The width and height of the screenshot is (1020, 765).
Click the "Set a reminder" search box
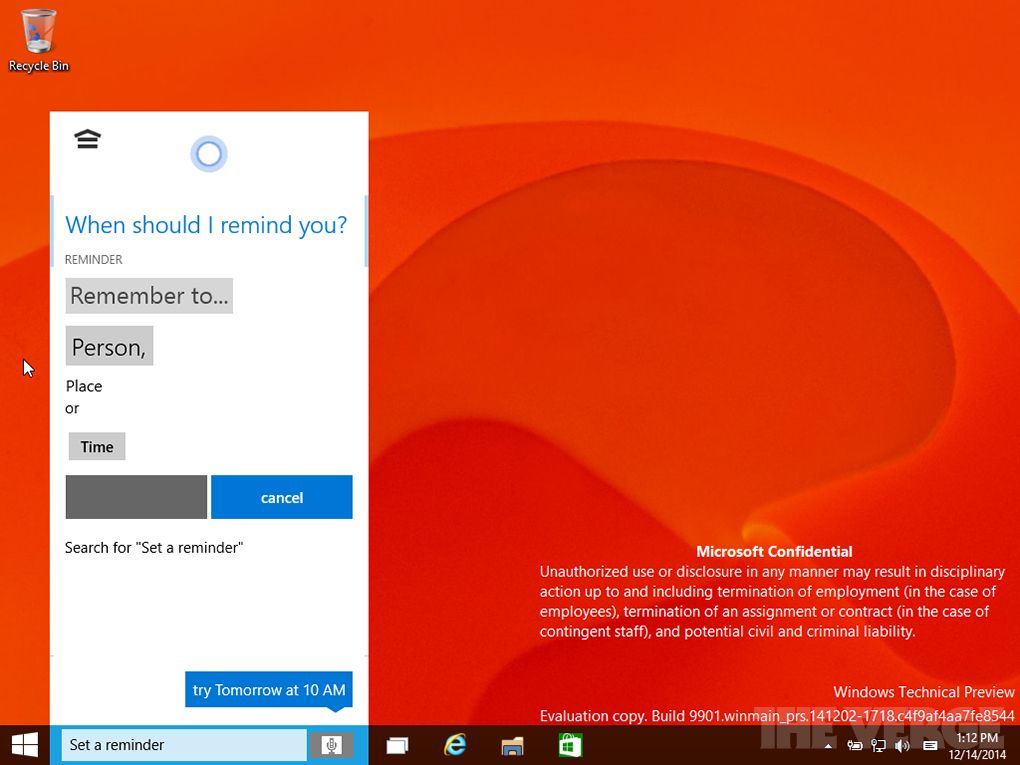[x=184, y=745]
